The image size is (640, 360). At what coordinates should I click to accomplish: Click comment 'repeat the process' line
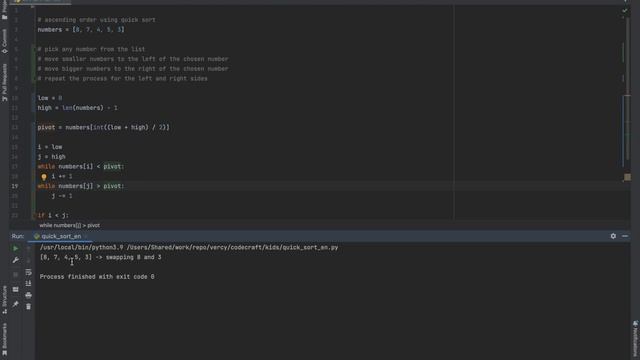122,79
